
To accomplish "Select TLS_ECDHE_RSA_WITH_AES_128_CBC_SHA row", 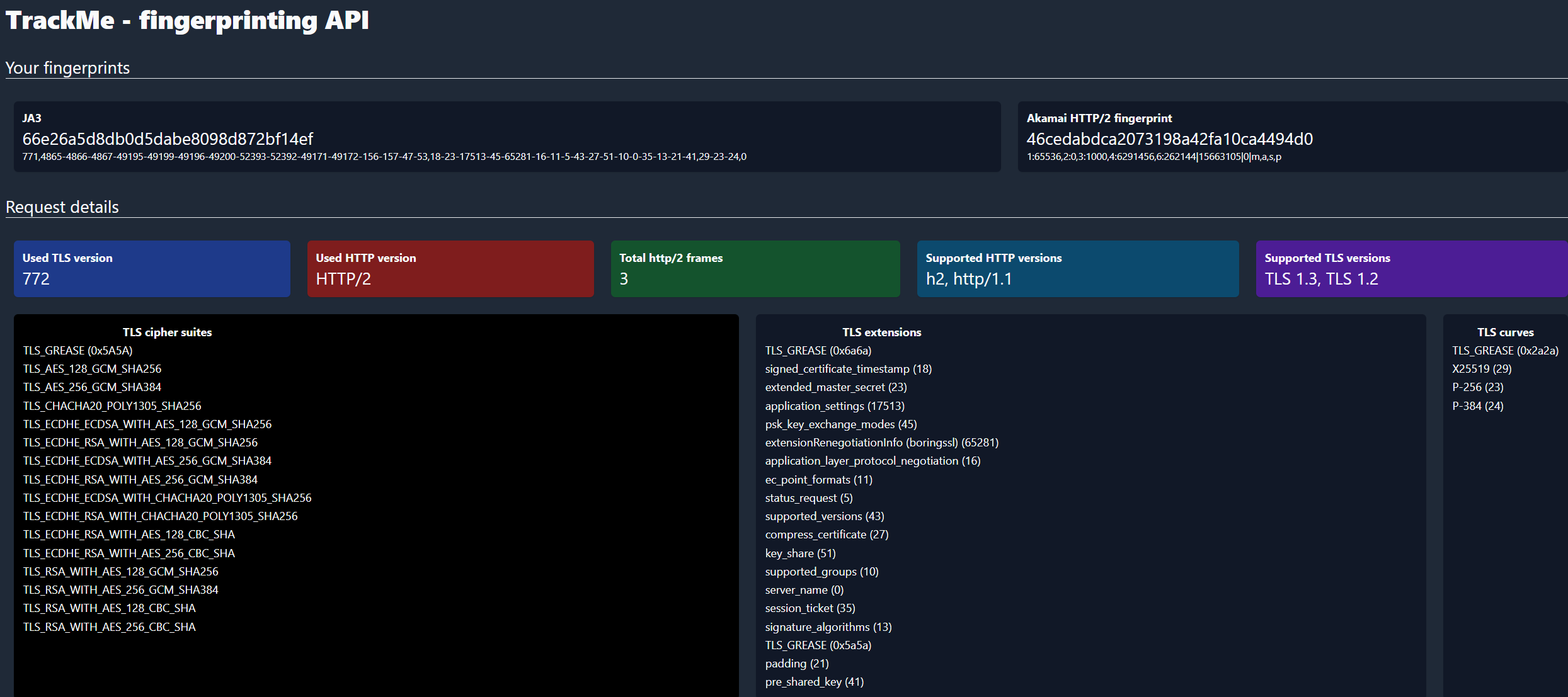I will pos(129,535).
